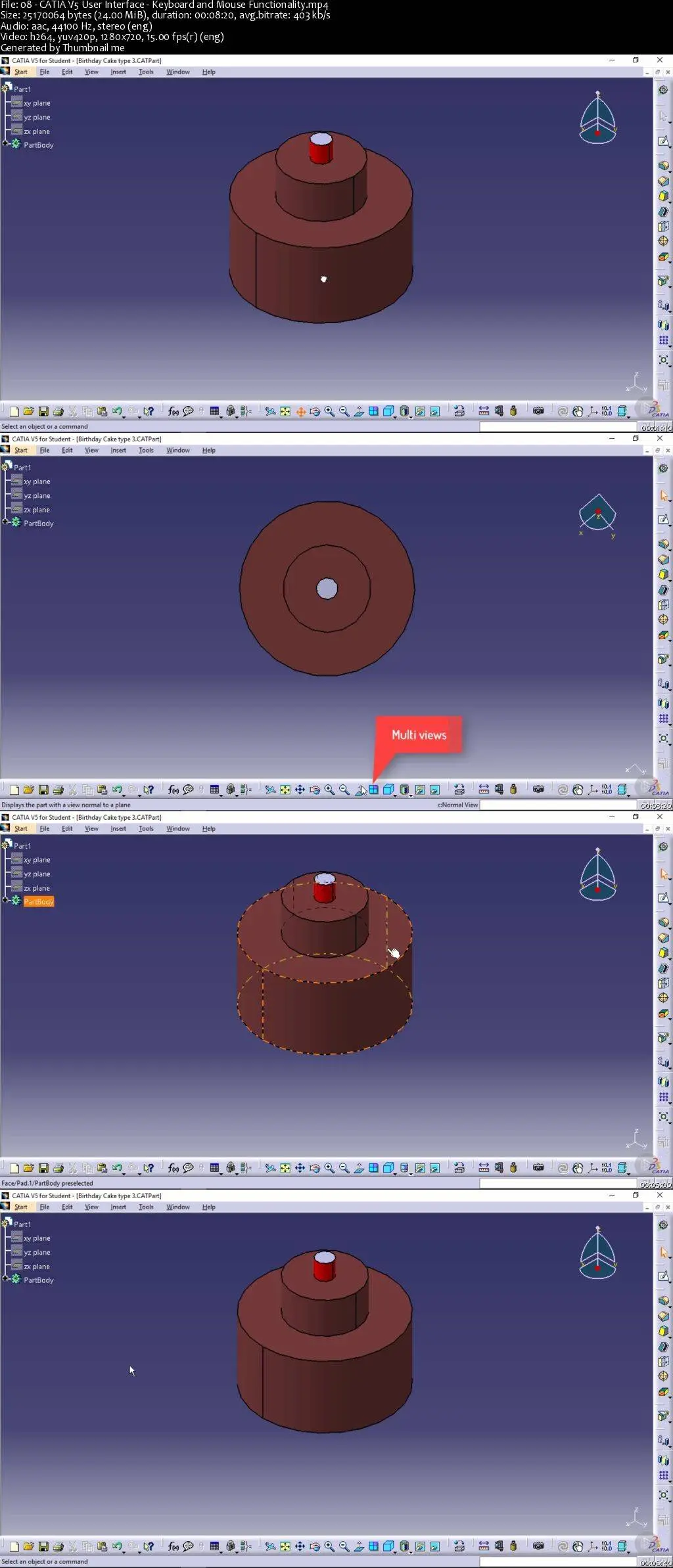Screen dimensions: 673x1568
Task: Click the Zoom Out magnifier in the 00:01:40 frame
Action: point(344,411)
